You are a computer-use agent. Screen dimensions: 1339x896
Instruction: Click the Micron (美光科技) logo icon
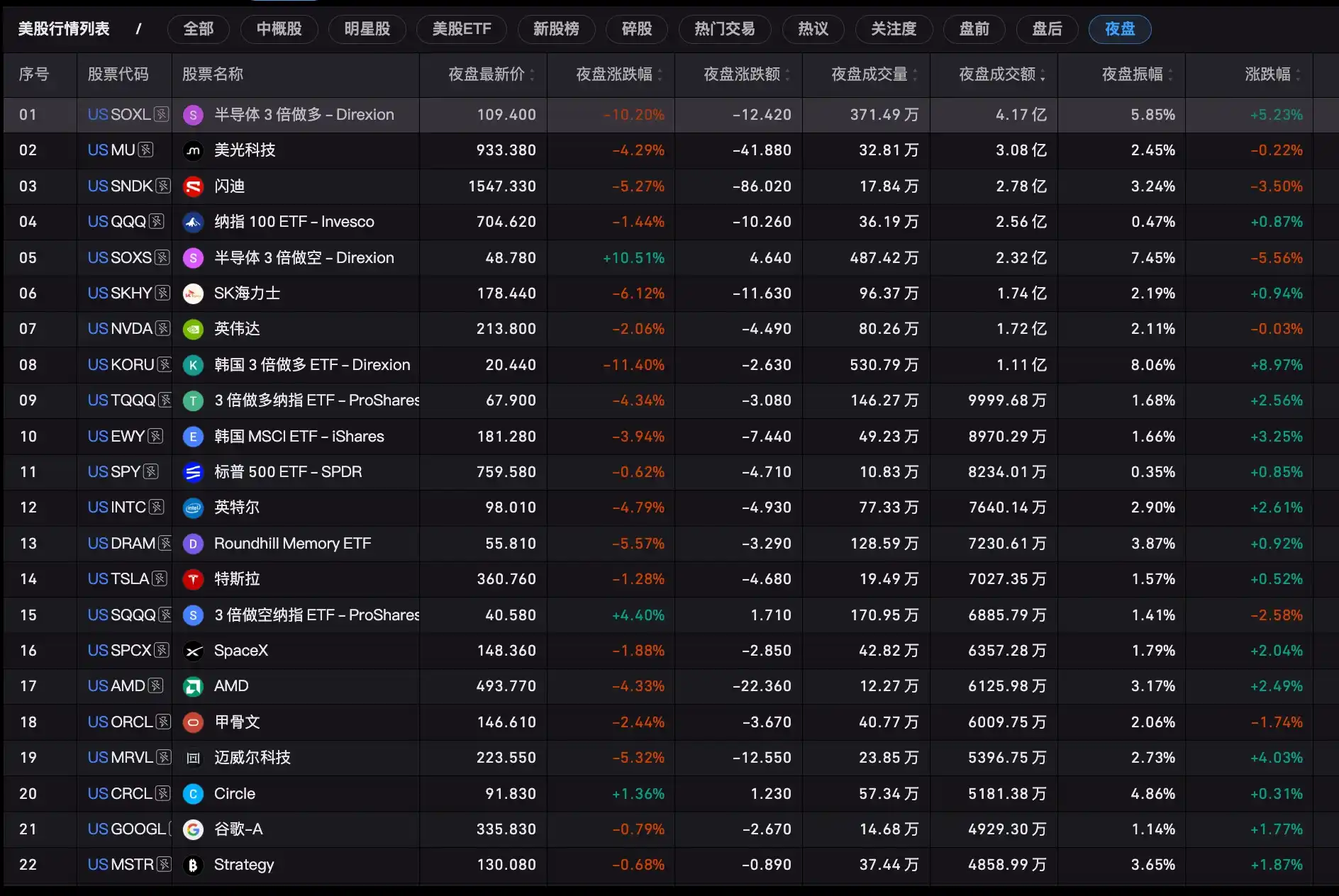tap(193, 150)
